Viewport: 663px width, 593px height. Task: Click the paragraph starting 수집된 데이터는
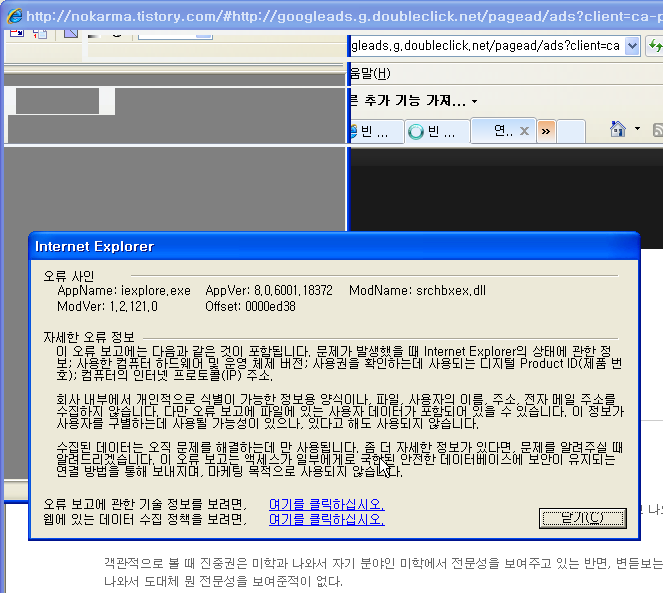point(339,459)
